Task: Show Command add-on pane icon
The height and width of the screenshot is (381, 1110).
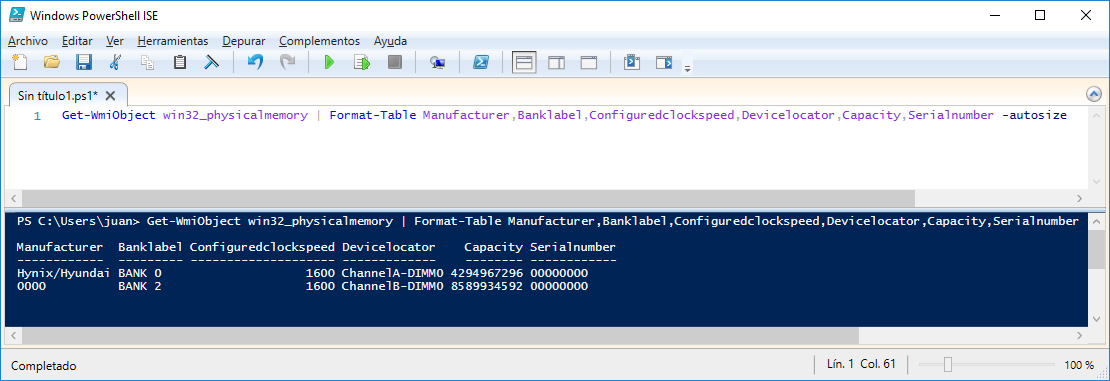Action: pyautogui.click(x=663, y=62)
